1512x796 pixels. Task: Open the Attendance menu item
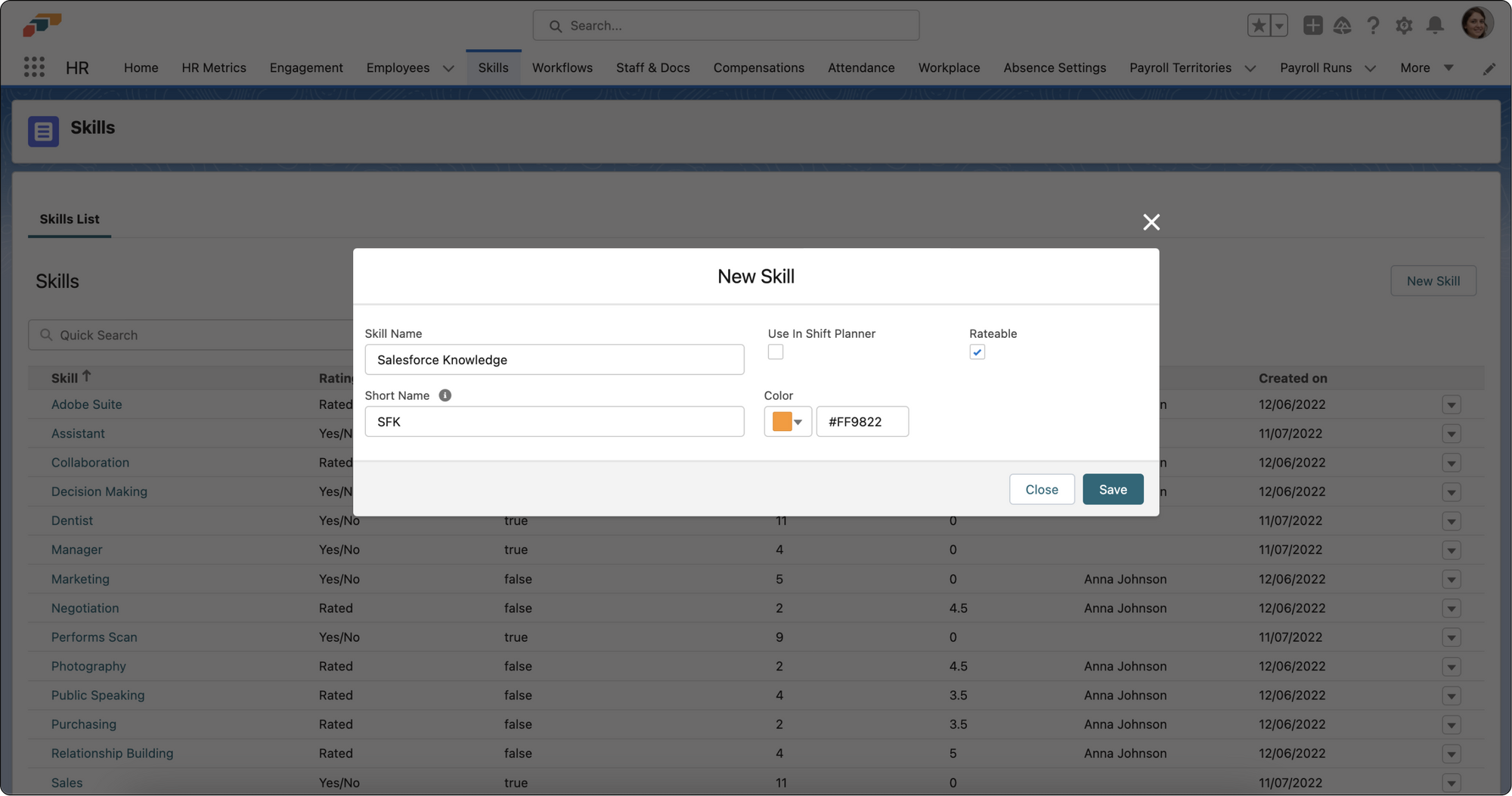(861, 67)
